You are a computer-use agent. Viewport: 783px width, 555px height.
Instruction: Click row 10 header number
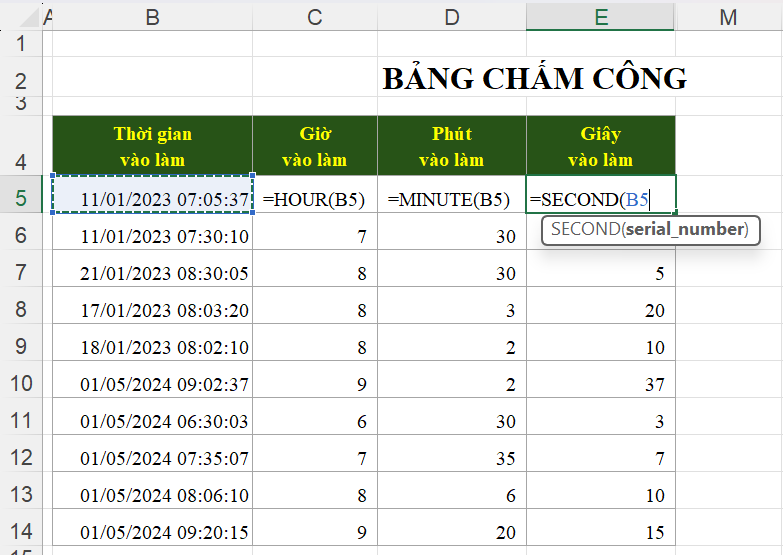click(21, 385)
